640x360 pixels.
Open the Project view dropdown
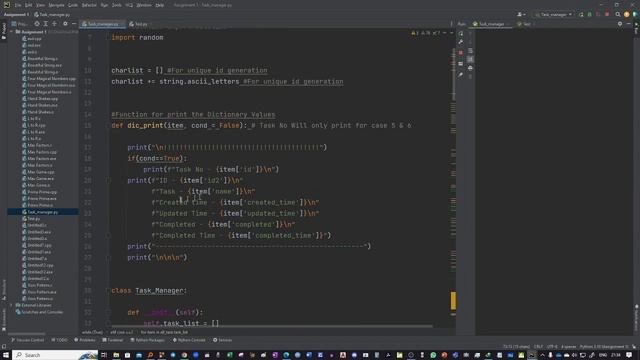[x=20, y=24]
